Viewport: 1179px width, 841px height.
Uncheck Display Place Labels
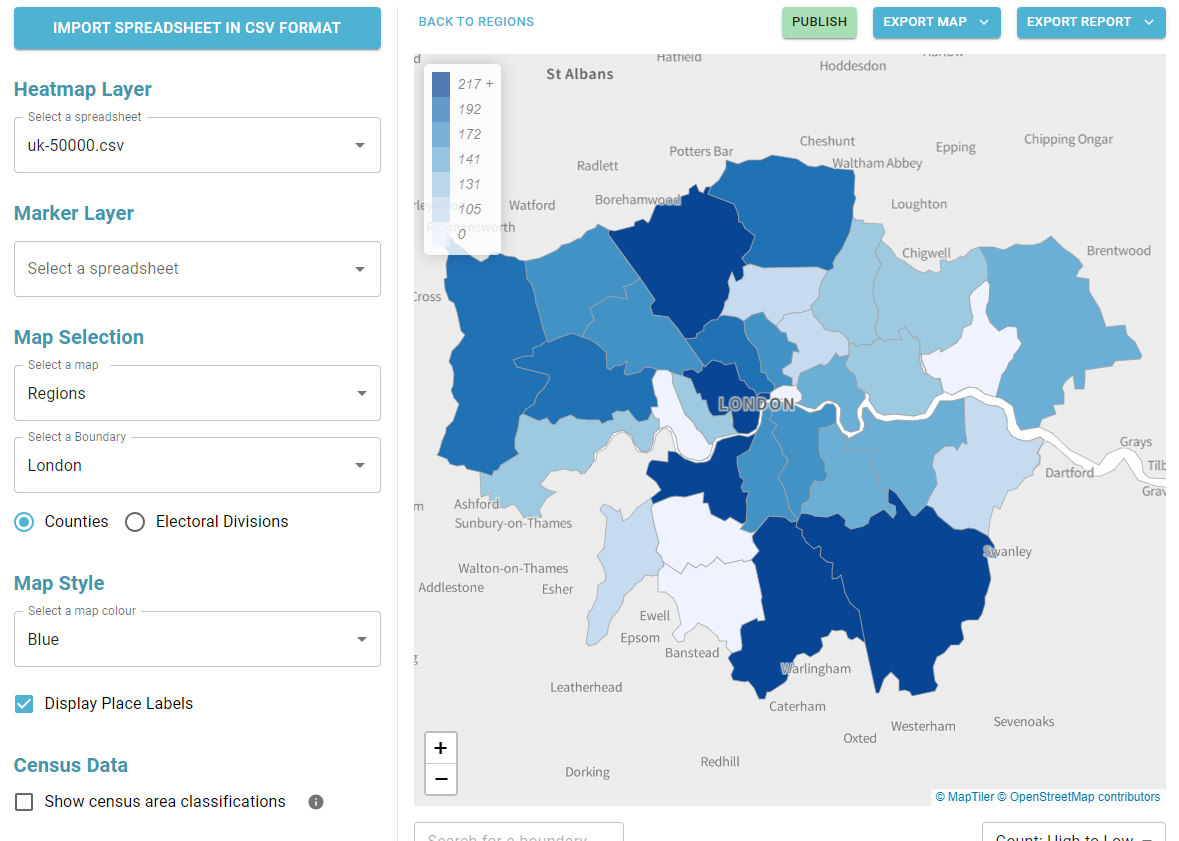(x=23, y=703)
